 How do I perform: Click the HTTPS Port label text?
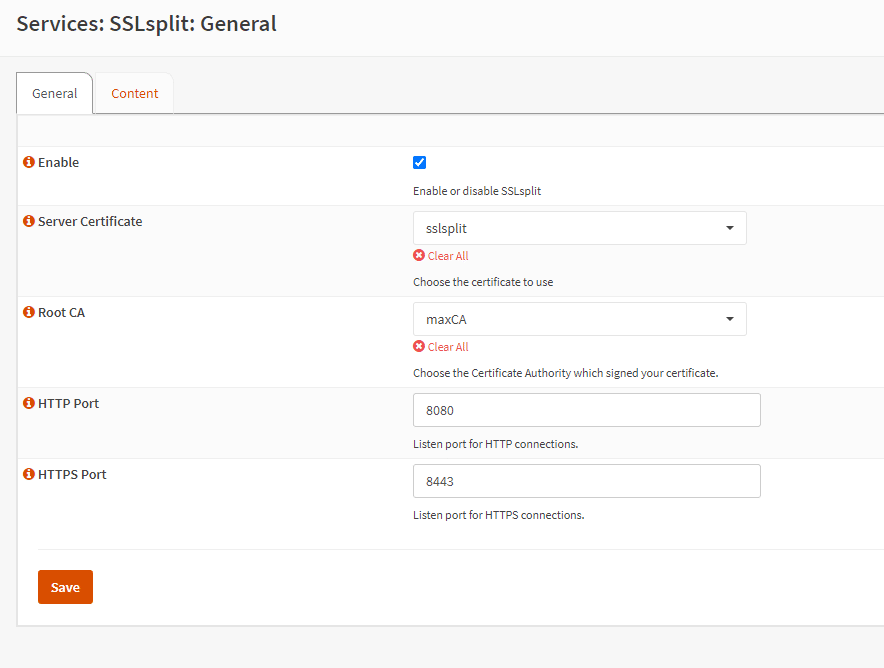pyautogui.click(x=72, y=474)
